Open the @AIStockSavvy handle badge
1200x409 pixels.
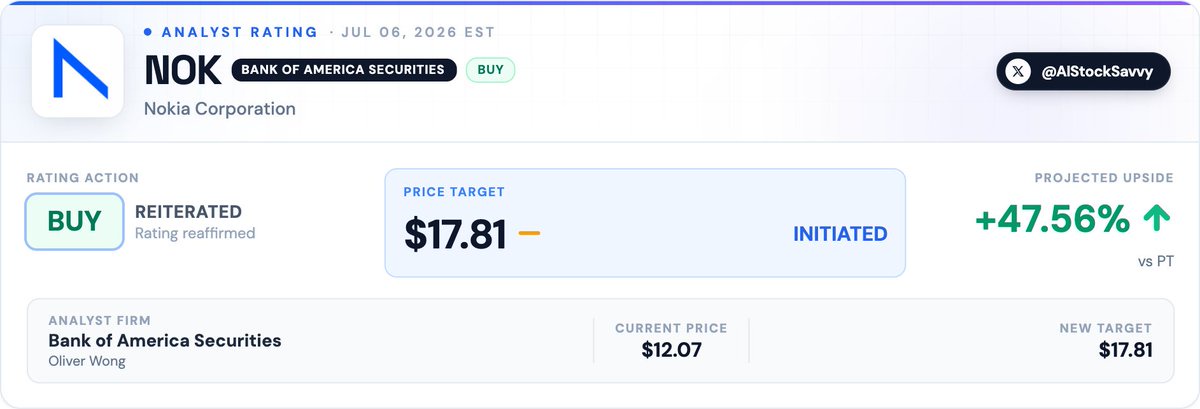pos(1083,72)
